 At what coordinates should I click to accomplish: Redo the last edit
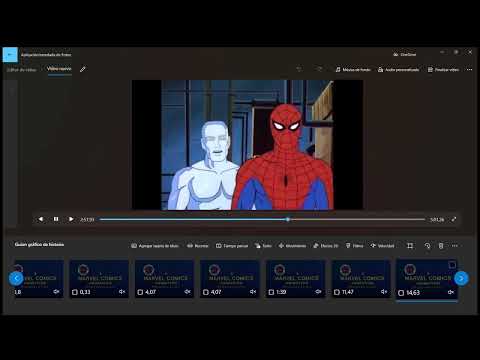(319, 69)
